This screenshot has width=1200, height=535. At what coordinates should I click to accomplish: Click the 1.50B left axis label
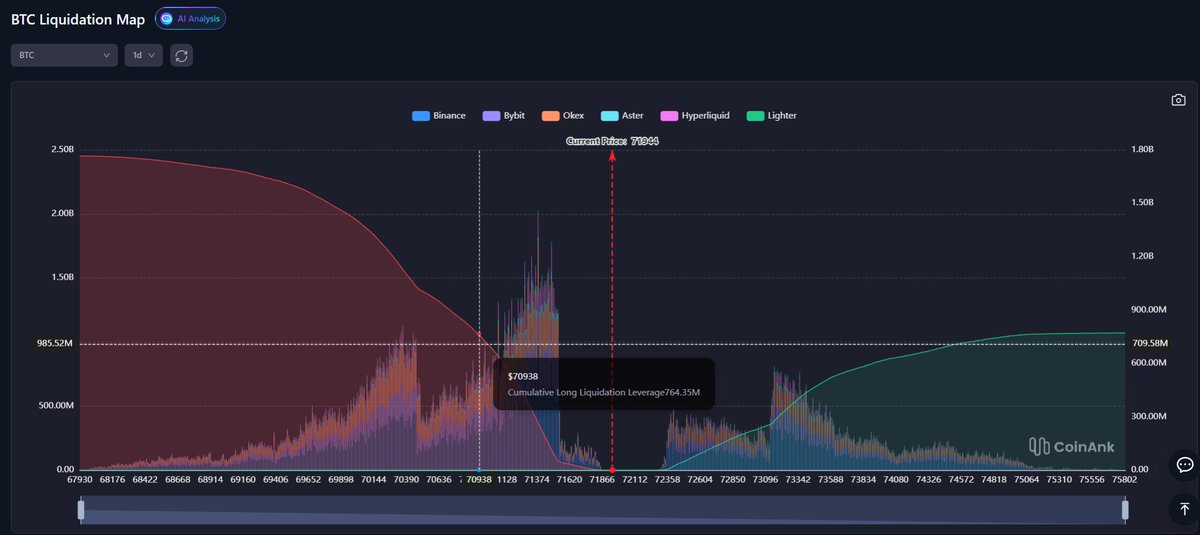click(x=62, y=278)
